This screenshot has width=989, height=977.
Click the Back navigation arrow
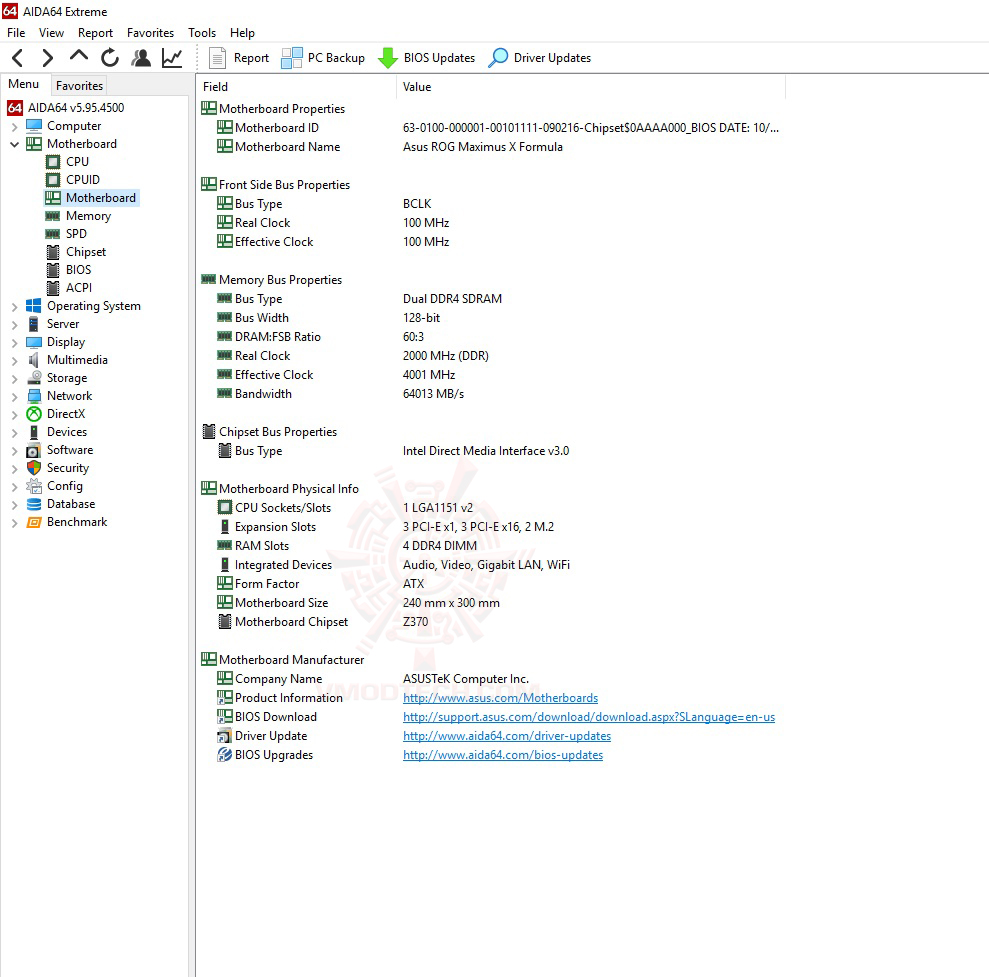click(18, 58)
